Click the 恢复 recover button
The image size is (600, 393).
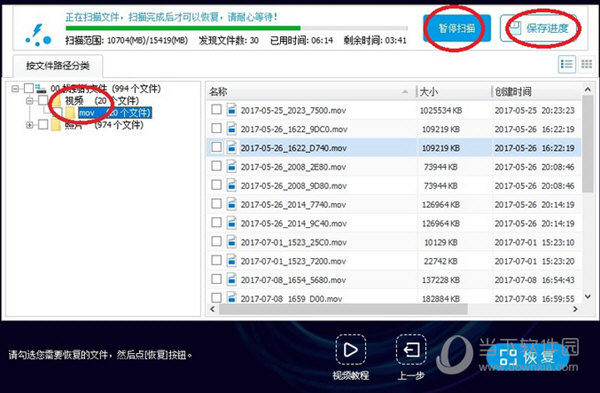527,357
